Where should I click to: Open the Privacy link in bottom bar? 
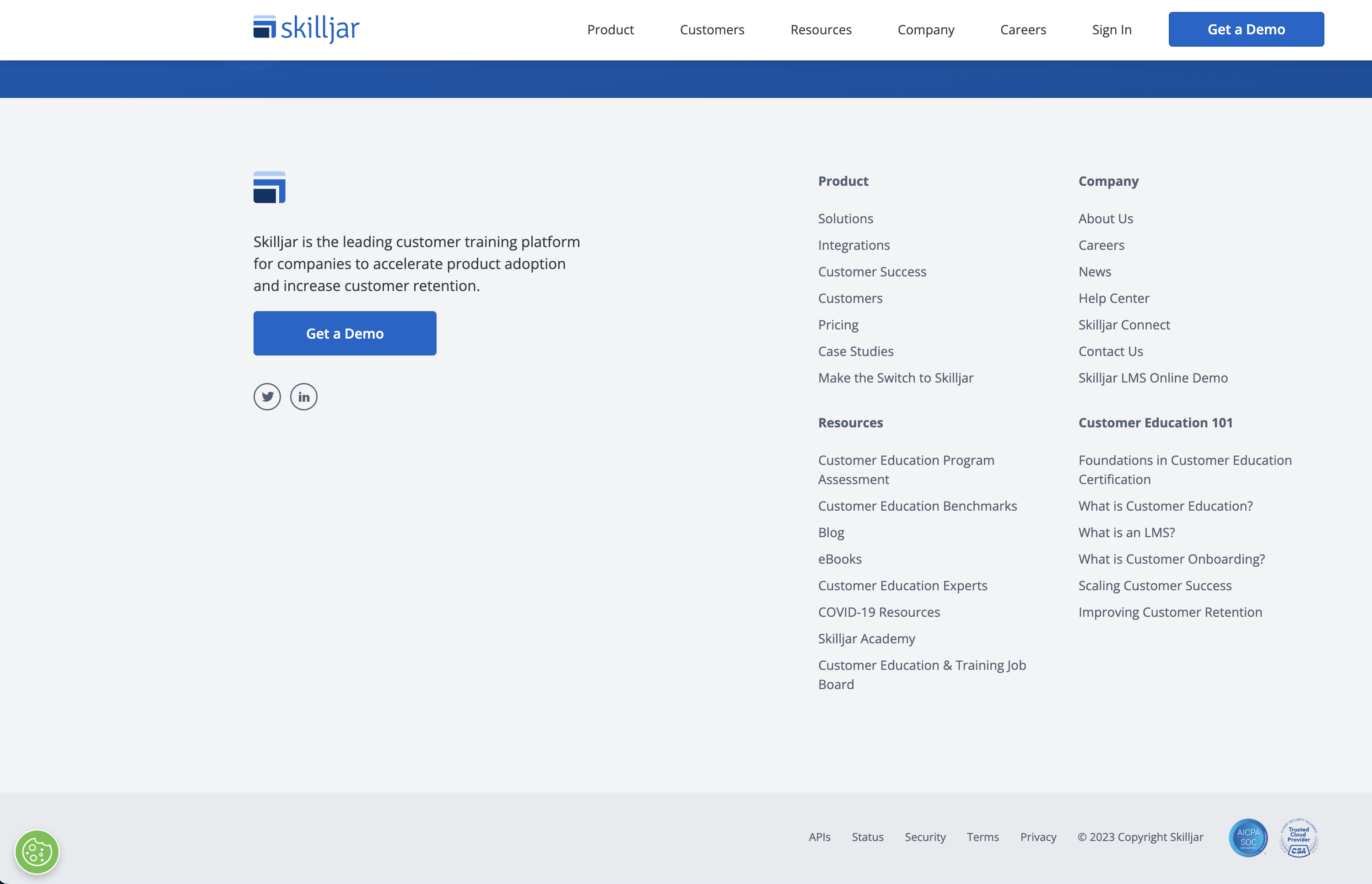point(1038,837)
